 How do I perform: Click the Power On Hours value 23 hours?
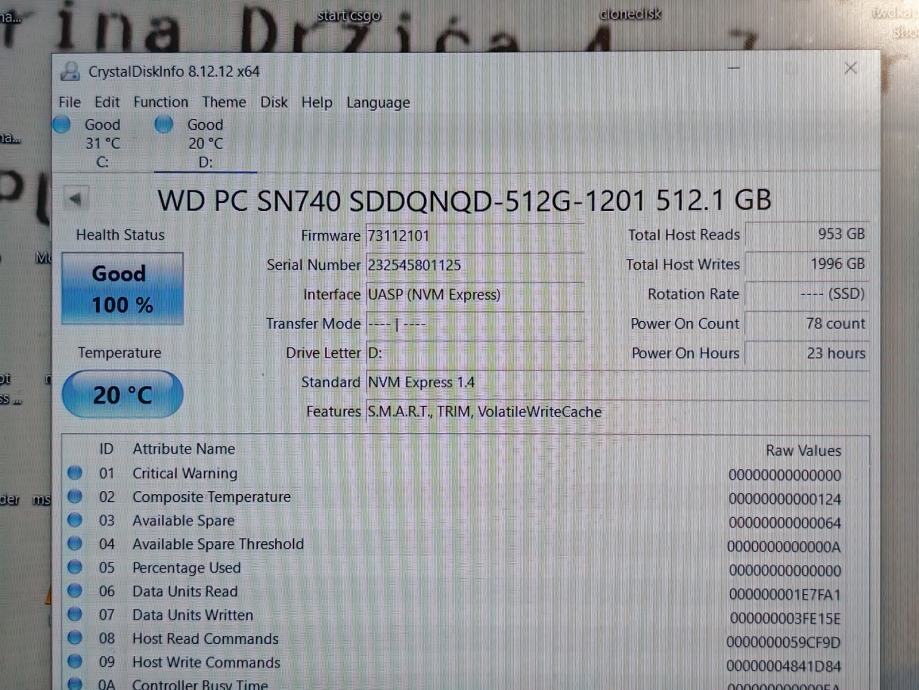point(806,354)
